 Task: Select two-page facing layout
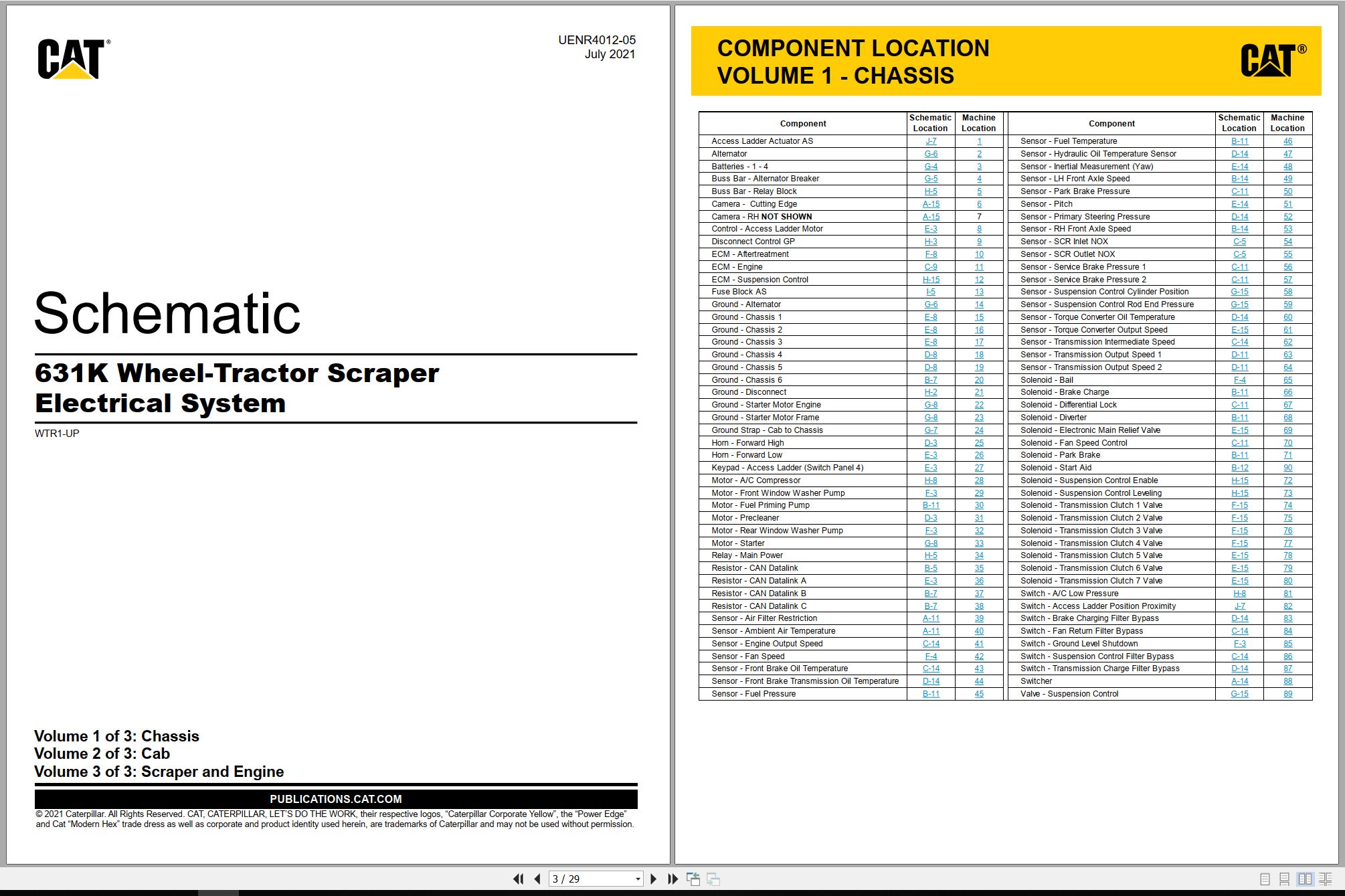pyautogui.click(x=1305, y=879)
